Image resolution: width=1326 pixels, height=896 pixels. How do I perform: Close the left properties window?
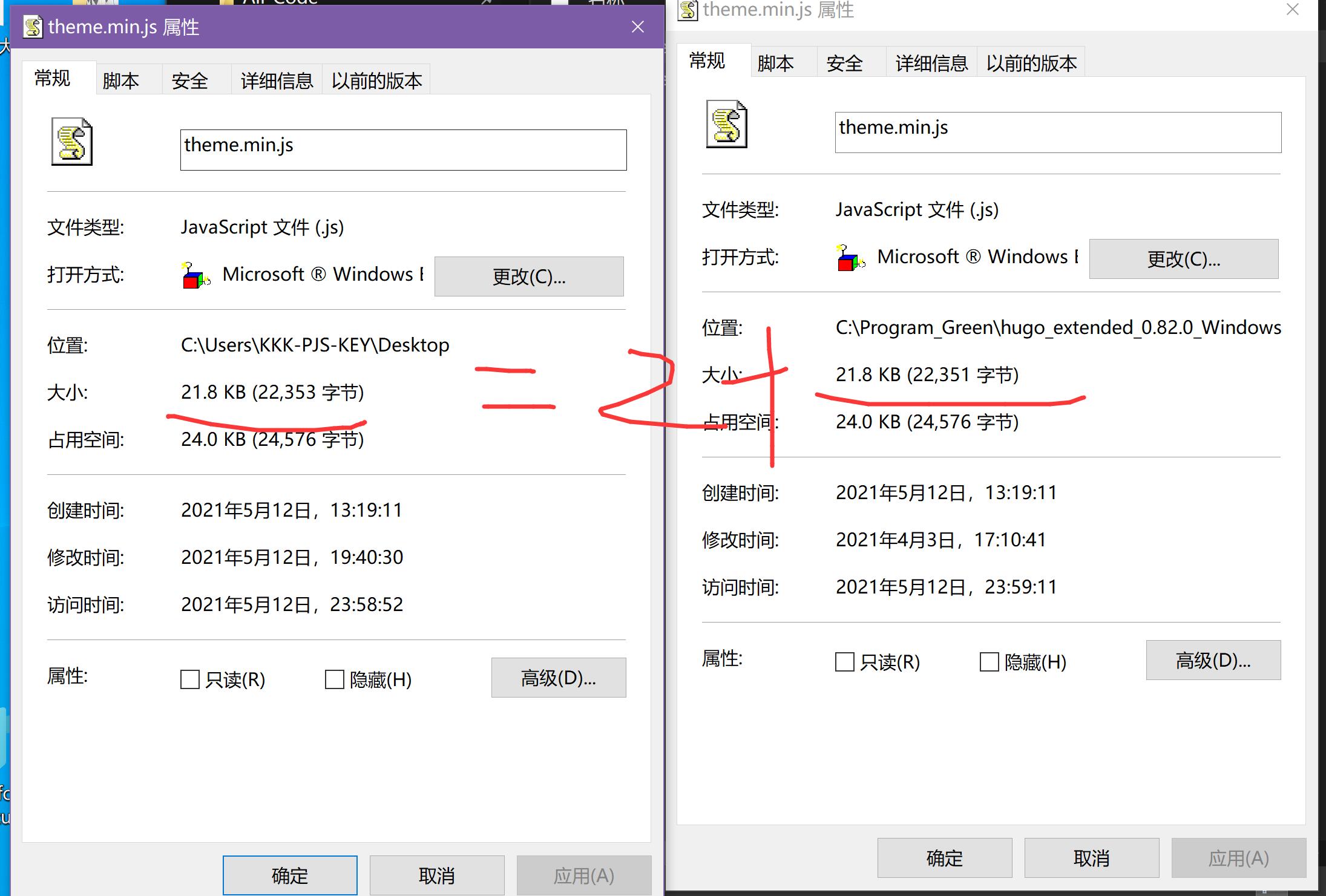(x=637, y=27)
